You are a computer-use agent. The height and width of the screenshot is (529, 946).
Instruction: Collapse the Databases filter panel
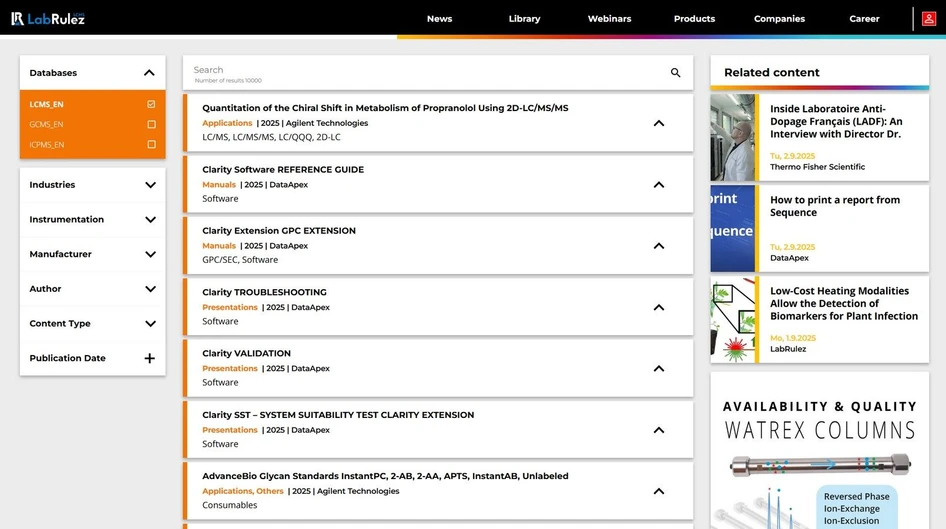coord(149,73)
